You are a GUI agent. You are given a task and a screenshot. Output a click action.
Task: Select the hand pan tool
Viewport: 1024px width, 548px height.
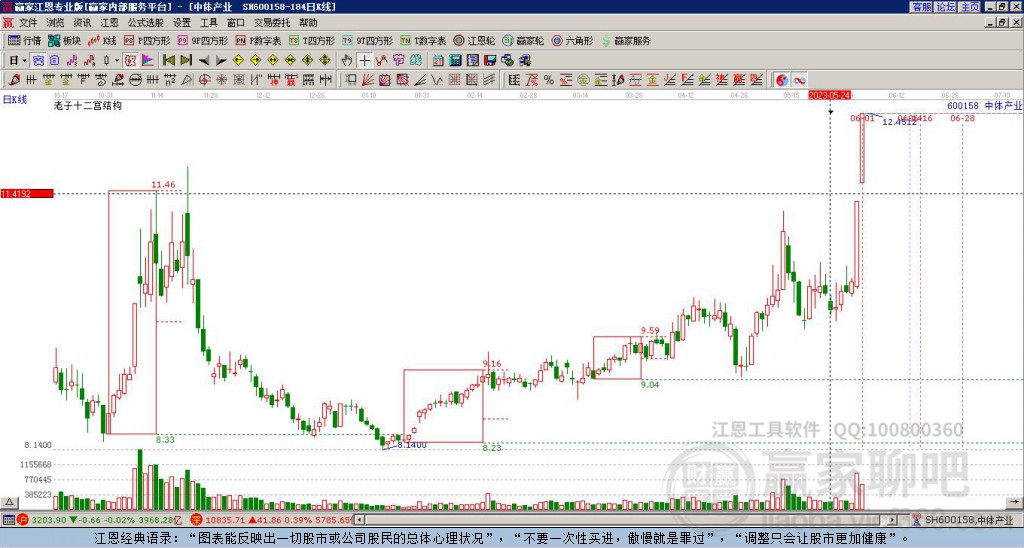point(347,60)
